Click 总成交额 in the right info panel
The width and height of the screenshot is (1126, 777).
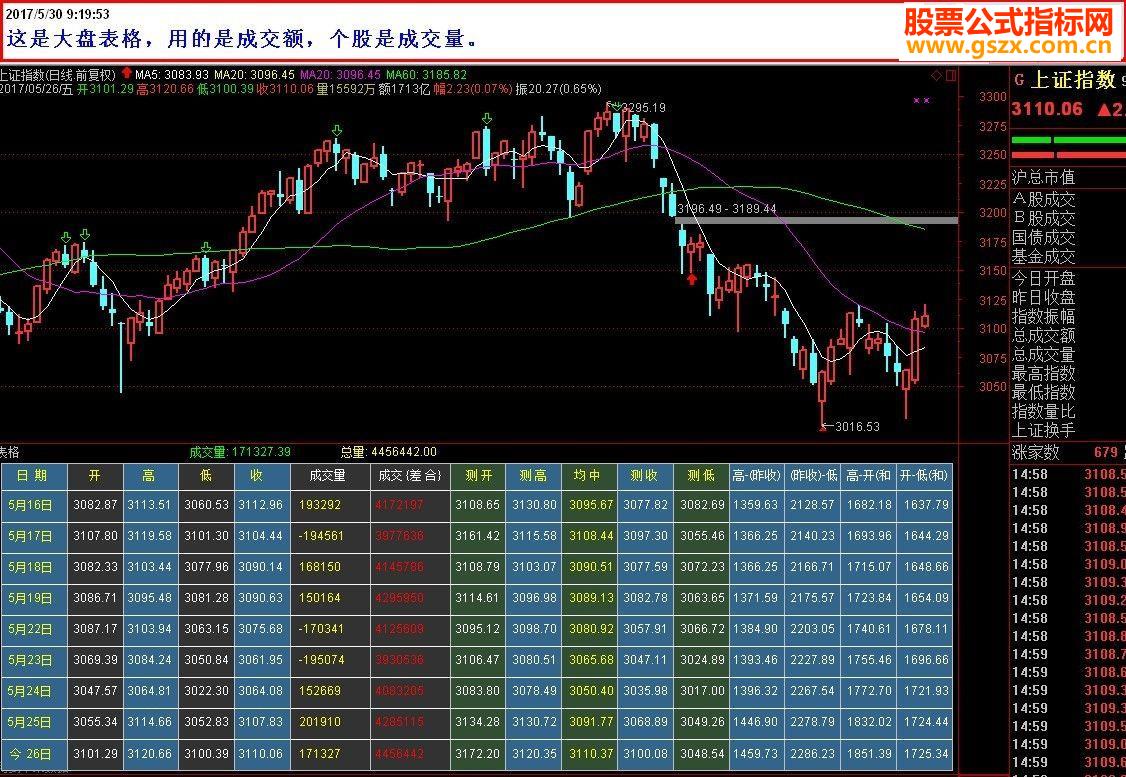tap(1043, 335)
